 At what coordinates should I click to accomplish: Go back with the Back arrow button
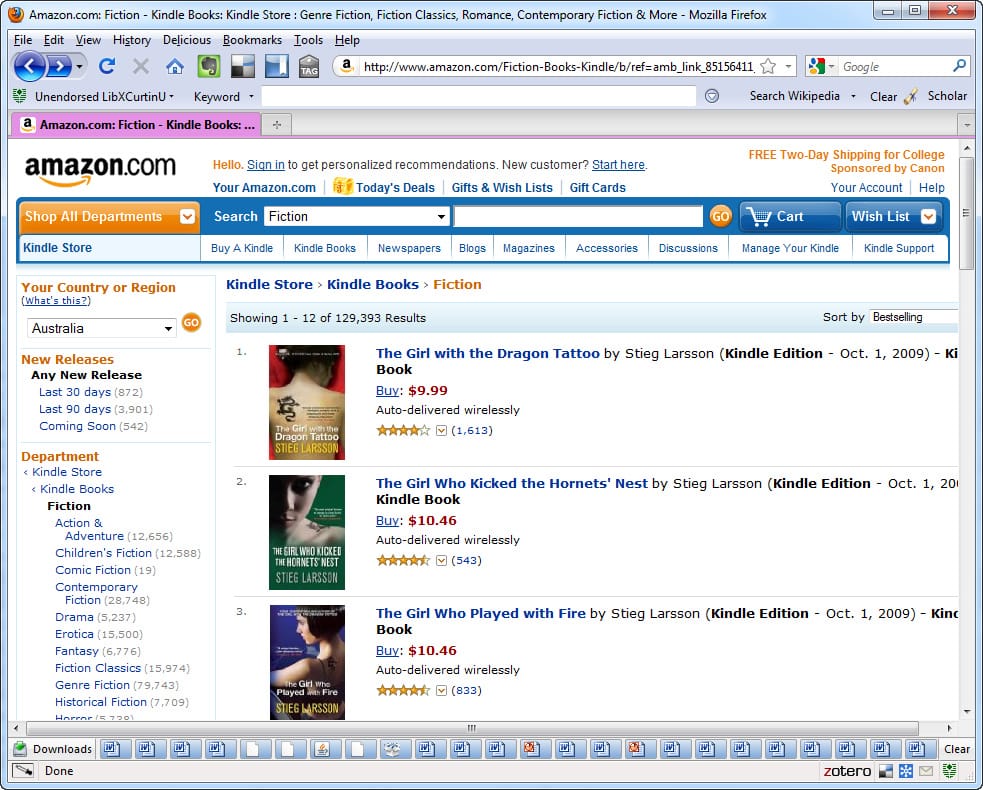coord(29,66)
